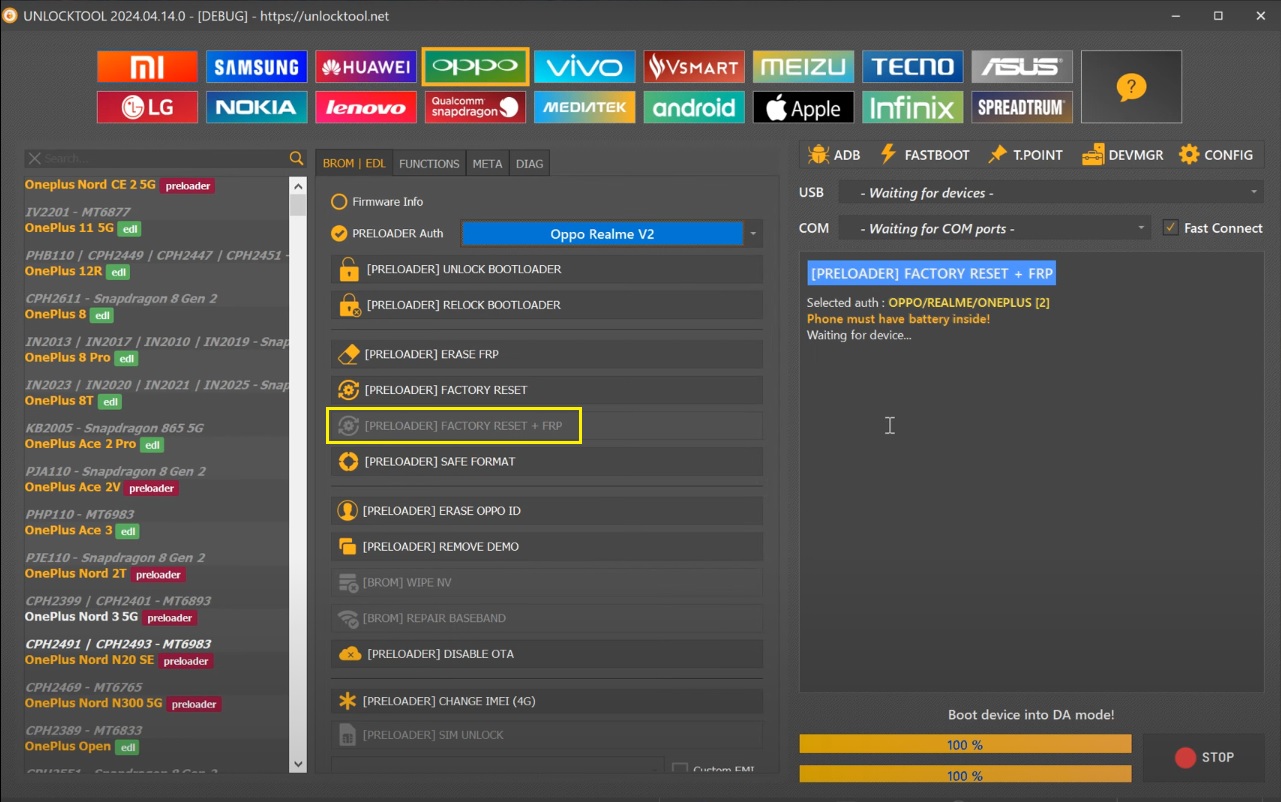Click the search magnifier icon
The width and height of the screenshot is (1281, 802).
[296, 158]
